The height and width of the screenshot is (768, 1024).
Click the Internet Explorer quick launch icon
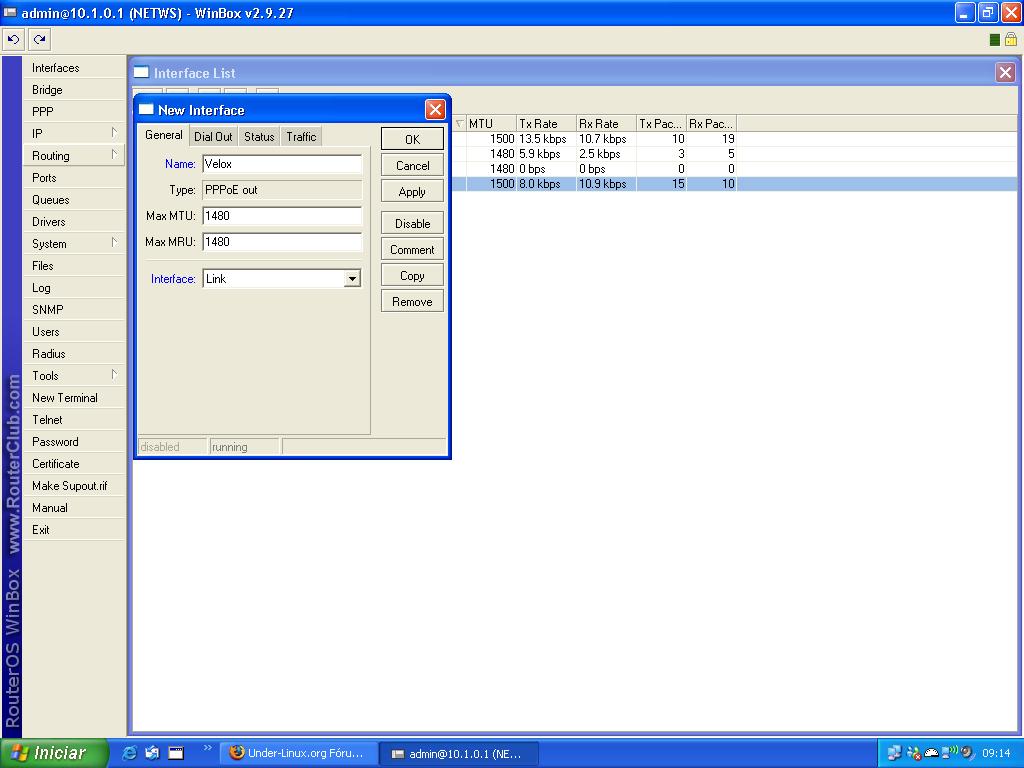point(129,753)
